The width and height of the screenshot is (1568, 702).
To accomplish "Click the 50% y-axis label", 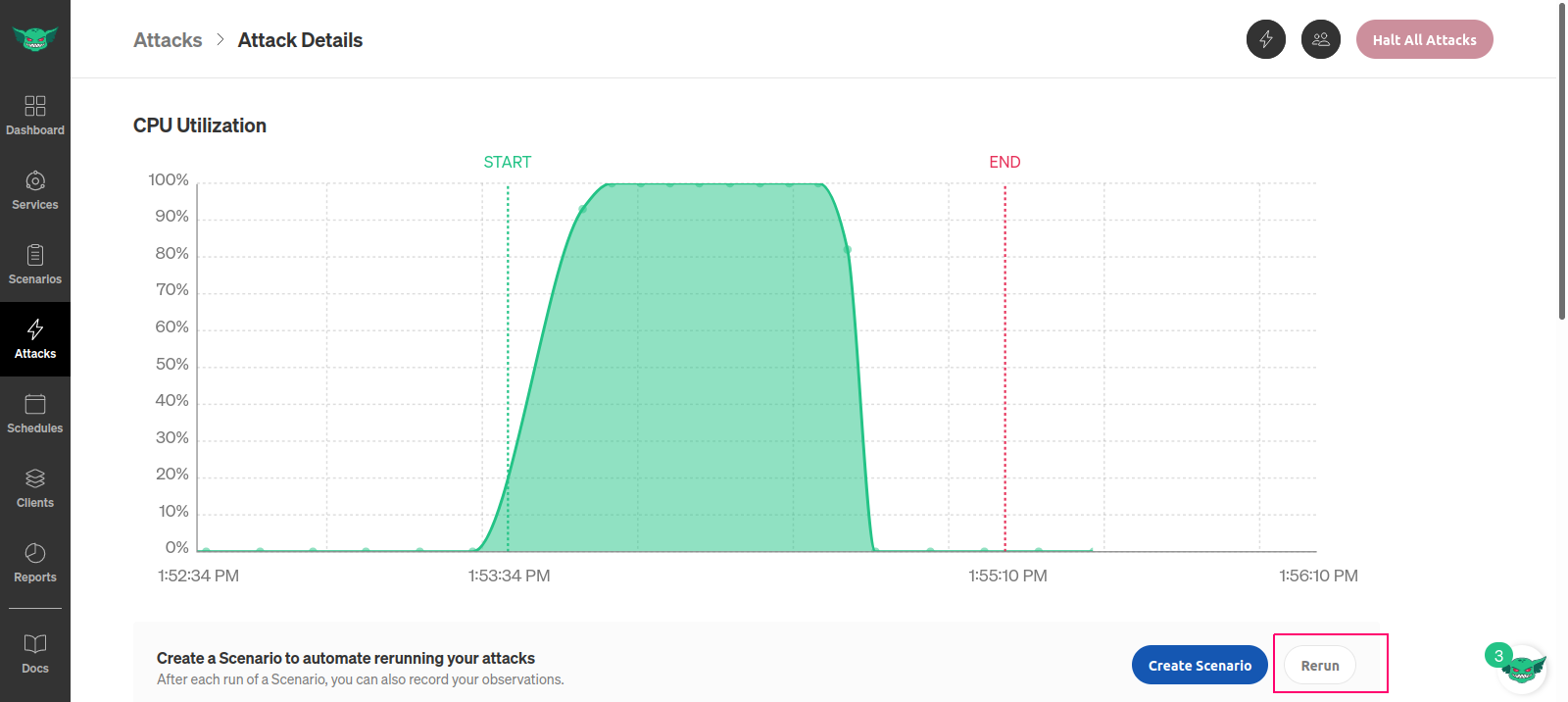I will click(x=172, y=364).
